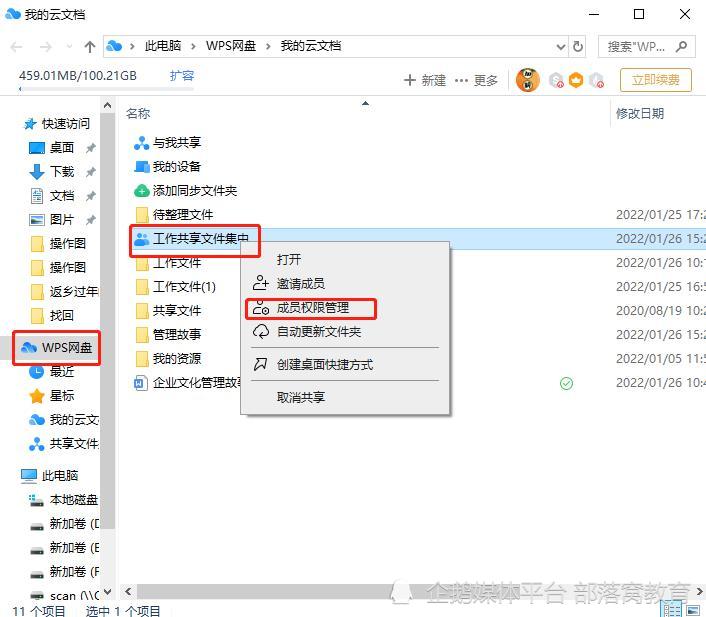Click 添加同步文件夹 green cloud icon
706x617 pixels.
[x=141, y=191]
